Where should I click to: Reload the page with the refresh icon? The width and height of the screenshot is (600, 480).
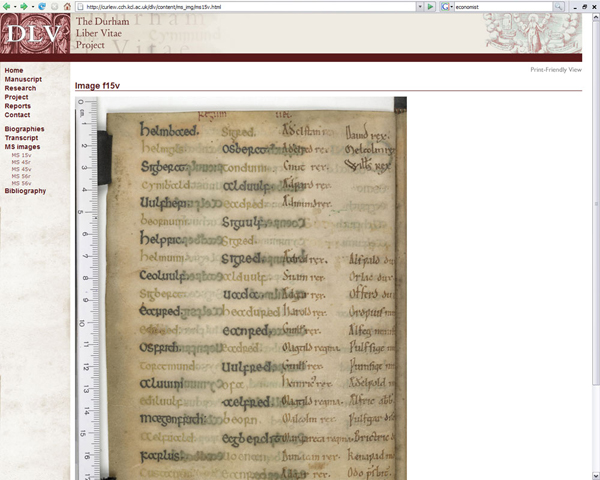42,6
